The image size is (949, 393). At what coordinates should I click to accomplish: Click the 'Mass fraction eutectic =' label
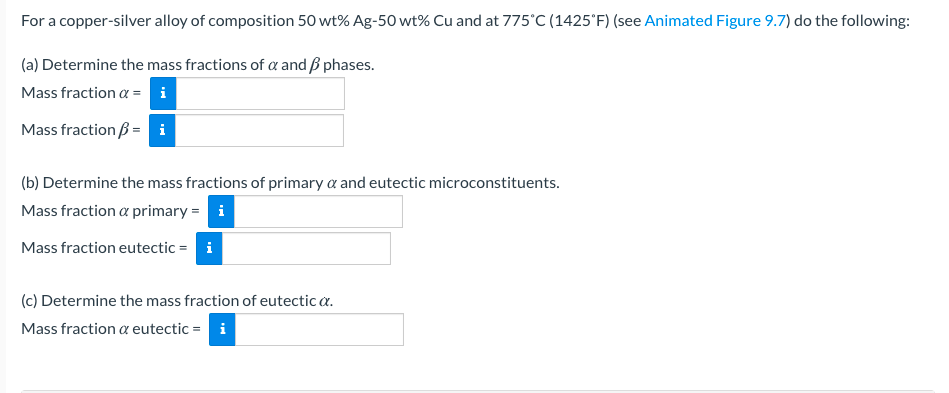tap(104, 248)
